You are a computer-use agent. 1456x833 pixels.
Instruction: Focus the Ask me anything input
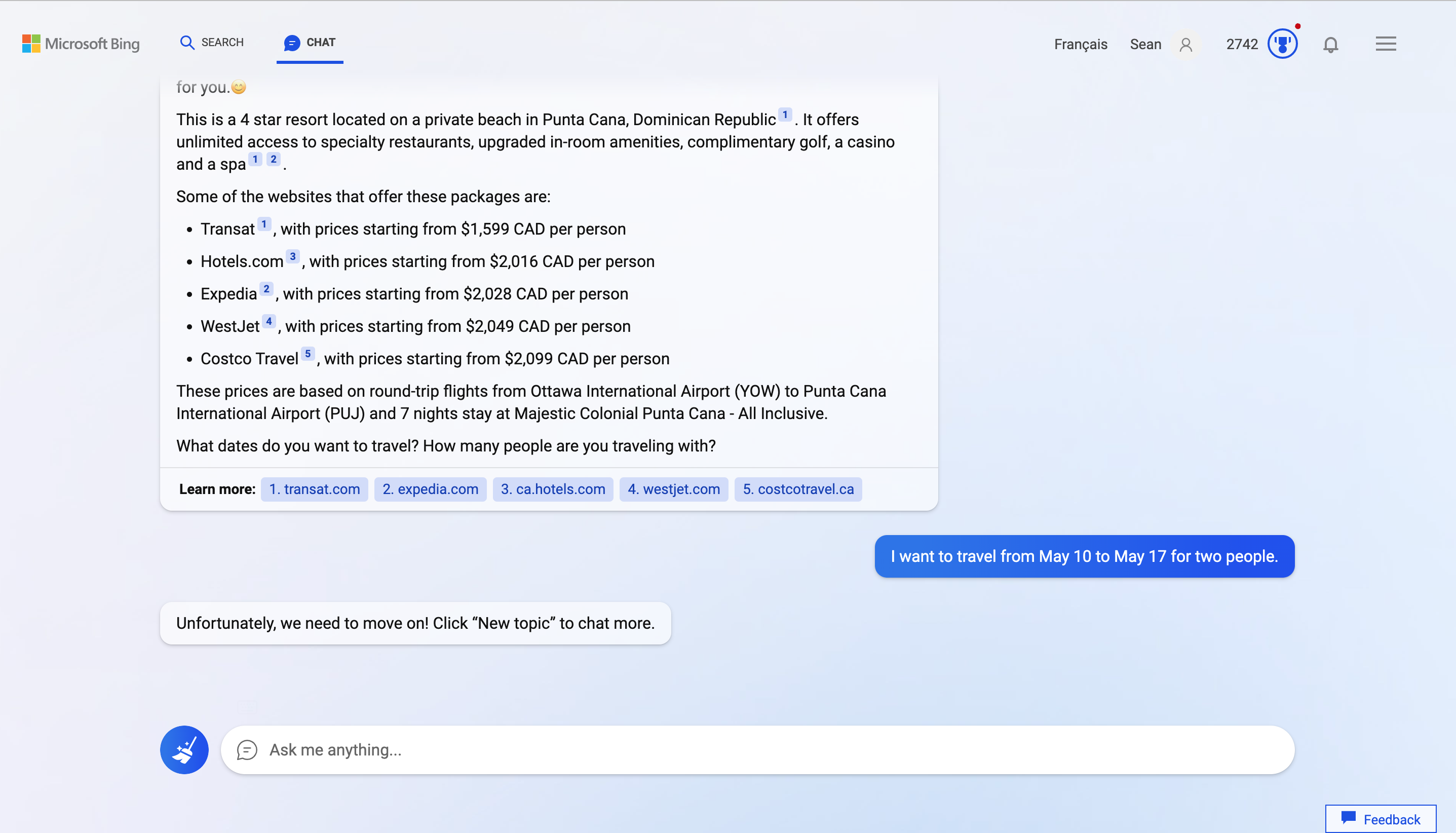pyautogui.click(x=757, y=749)
